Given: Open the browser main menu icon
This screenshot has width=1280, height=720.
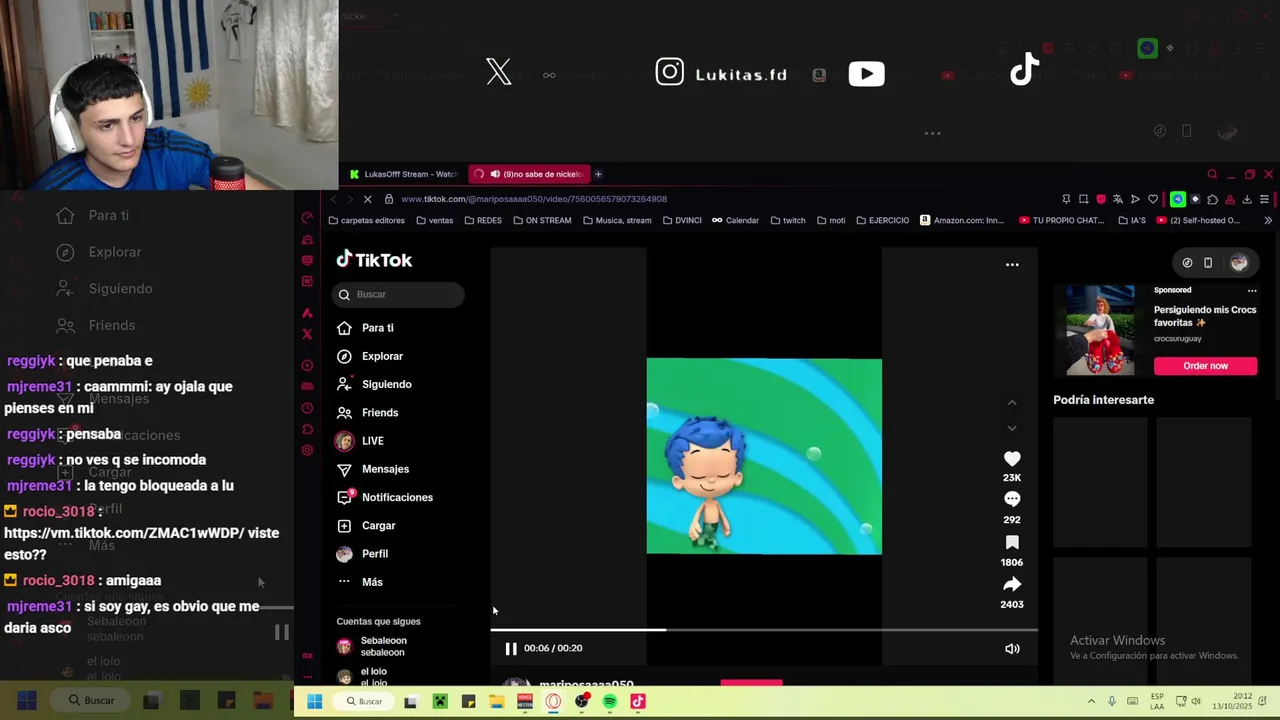Looking at the screenshot, I should [1265, 199].
